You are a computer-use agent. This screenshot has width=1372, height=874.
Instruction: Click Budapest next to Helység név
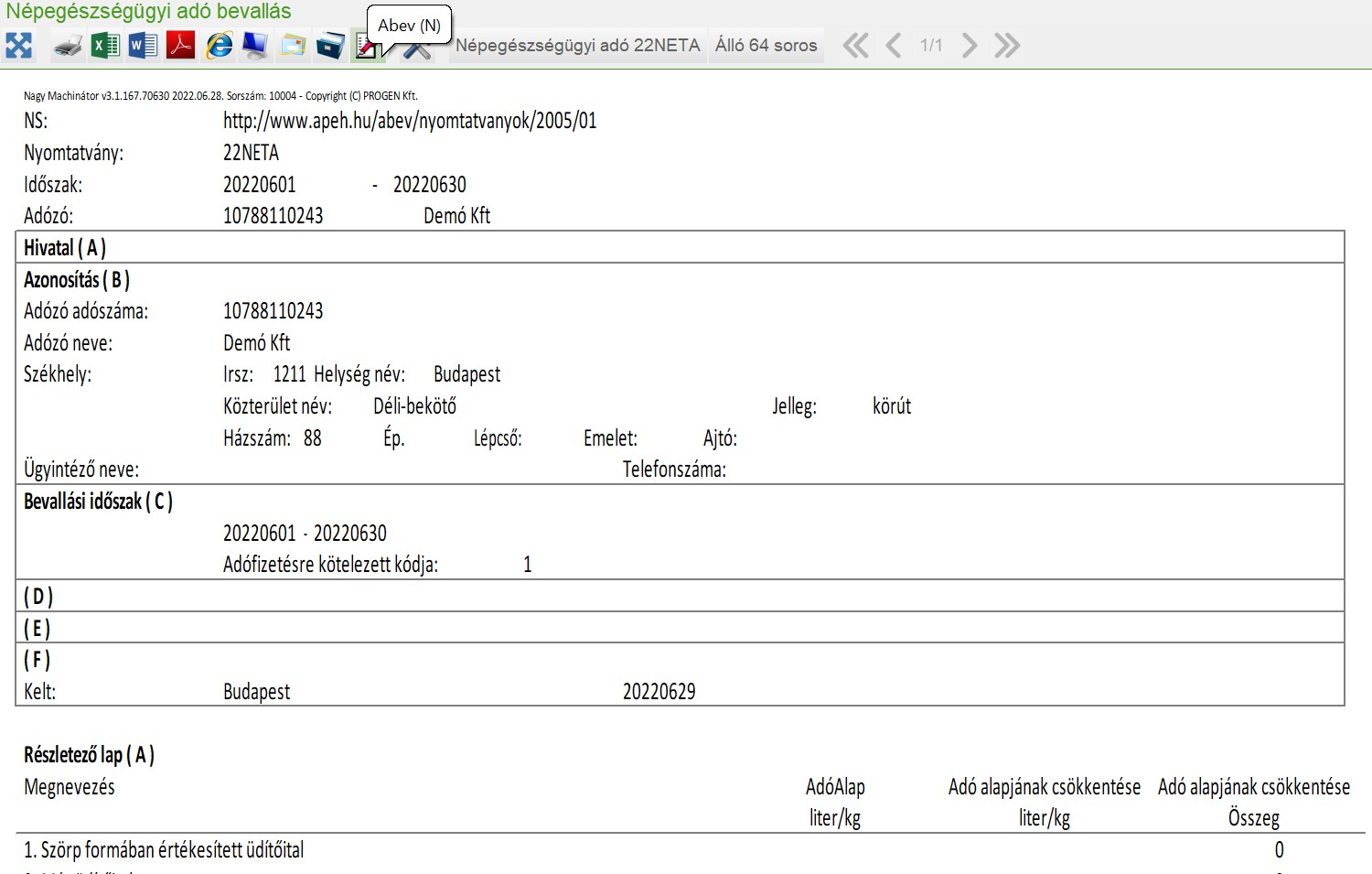[x=467, y=374]
